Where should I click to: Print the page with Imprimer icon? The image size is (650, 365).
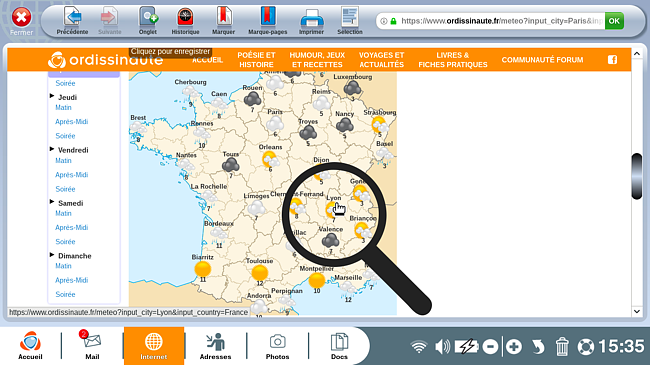(x=312, y=19)
